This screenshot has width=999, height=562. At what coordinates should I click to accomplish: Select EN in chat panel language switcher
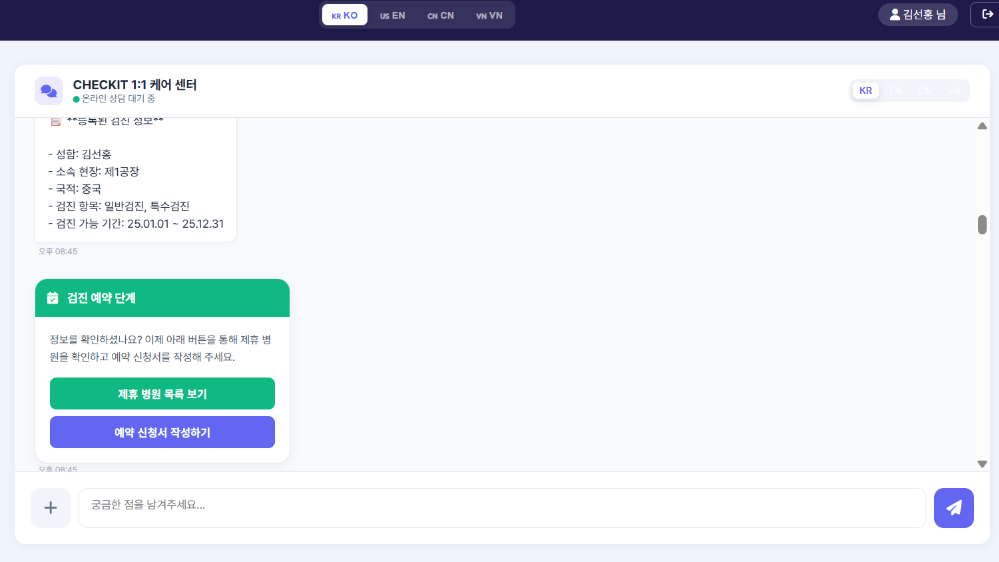895,91
